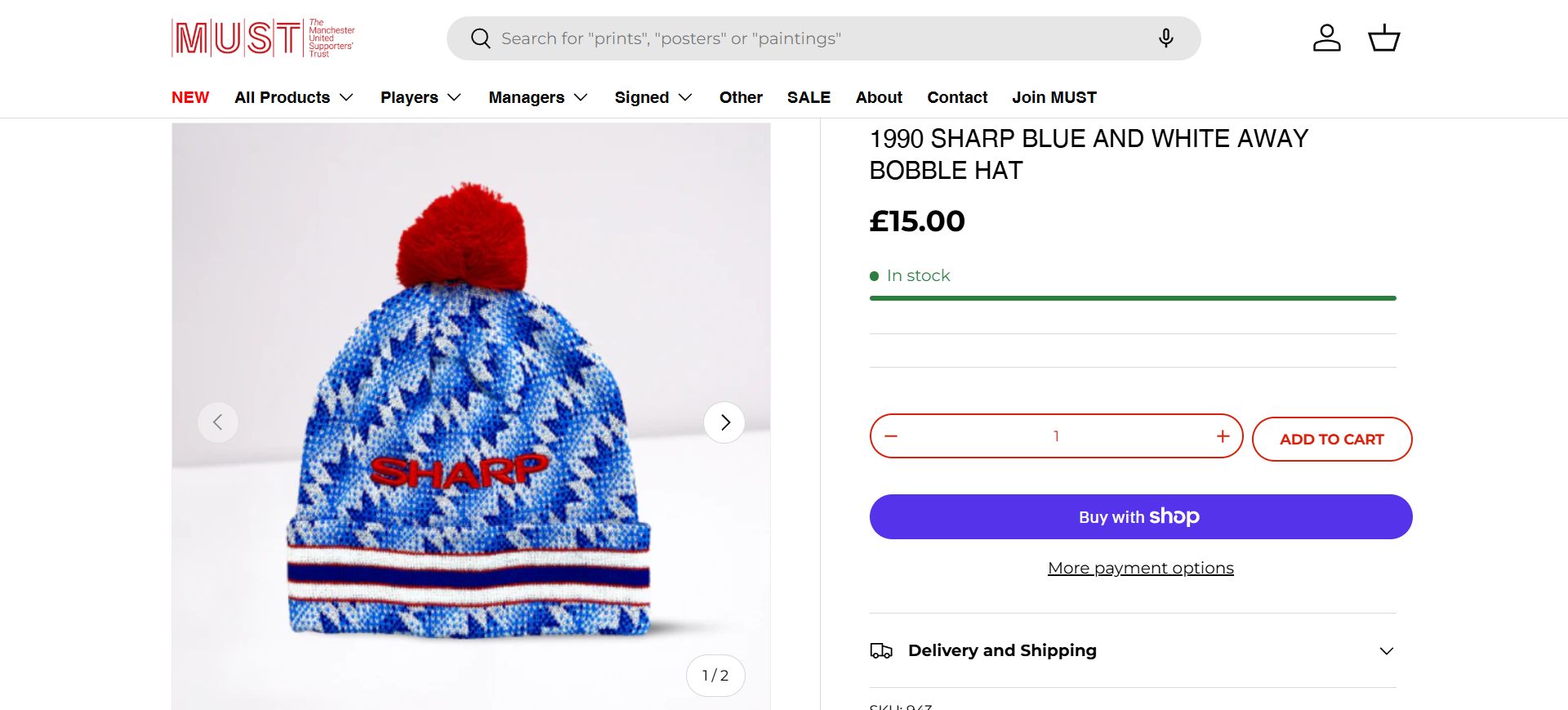The width and height of the screenshot is (1568, 710).
Task: Expand the All Products menu
Action: click(294, 97)
